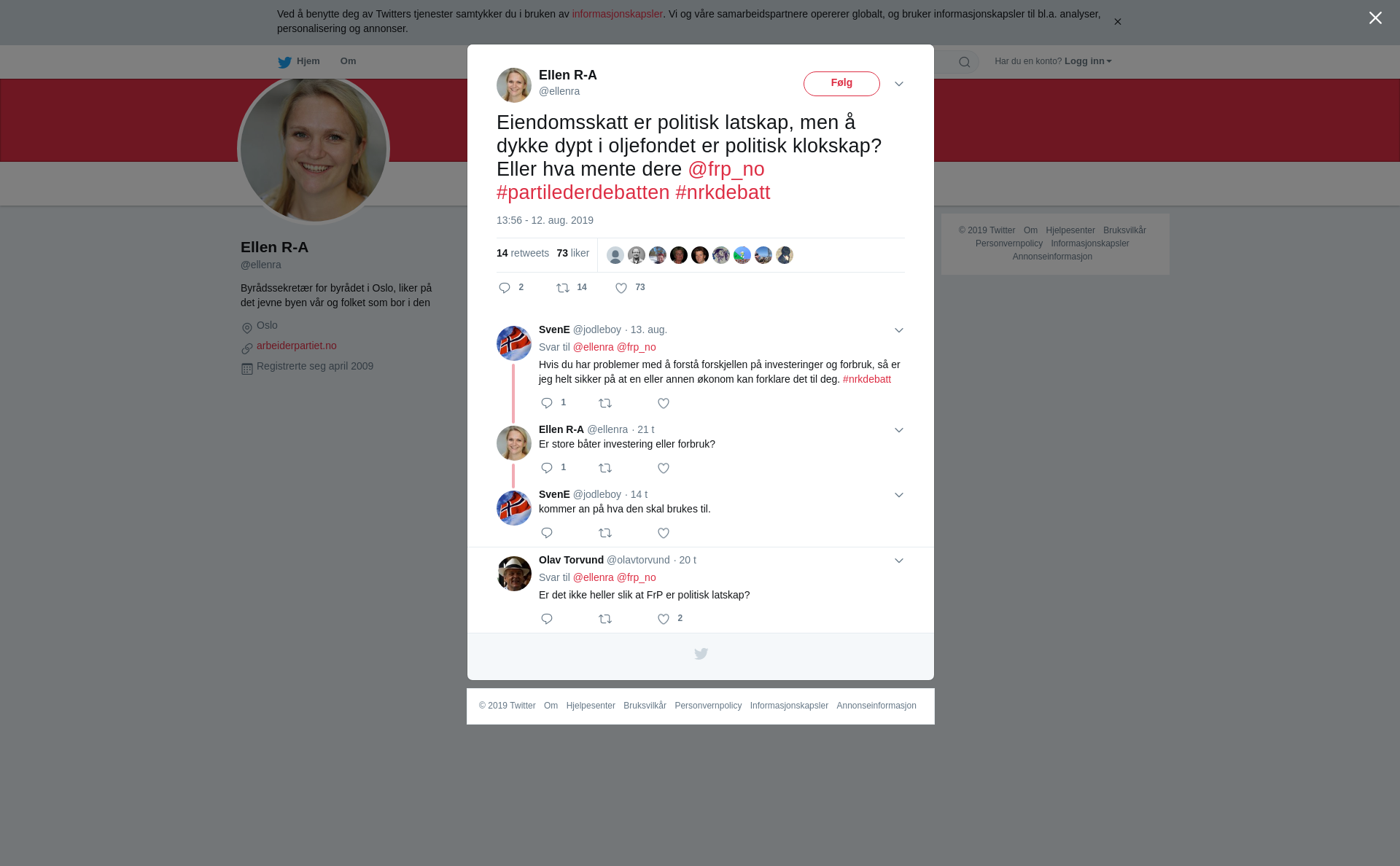1400x866 pixels.
Task: Retweet the main Eiendomsskatt tweet
Action: (563, 289)
